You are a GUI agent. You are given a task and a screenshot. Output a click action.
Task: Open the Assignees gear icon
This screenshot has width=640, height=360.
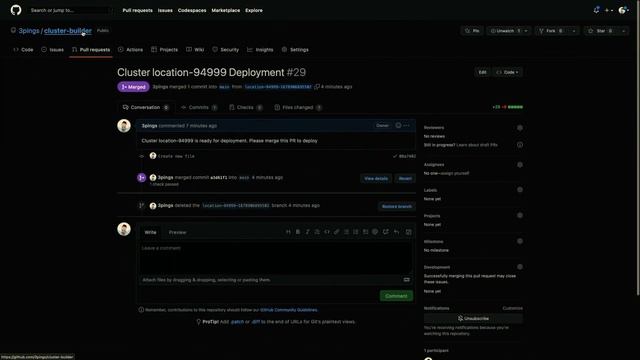(520, 165)
